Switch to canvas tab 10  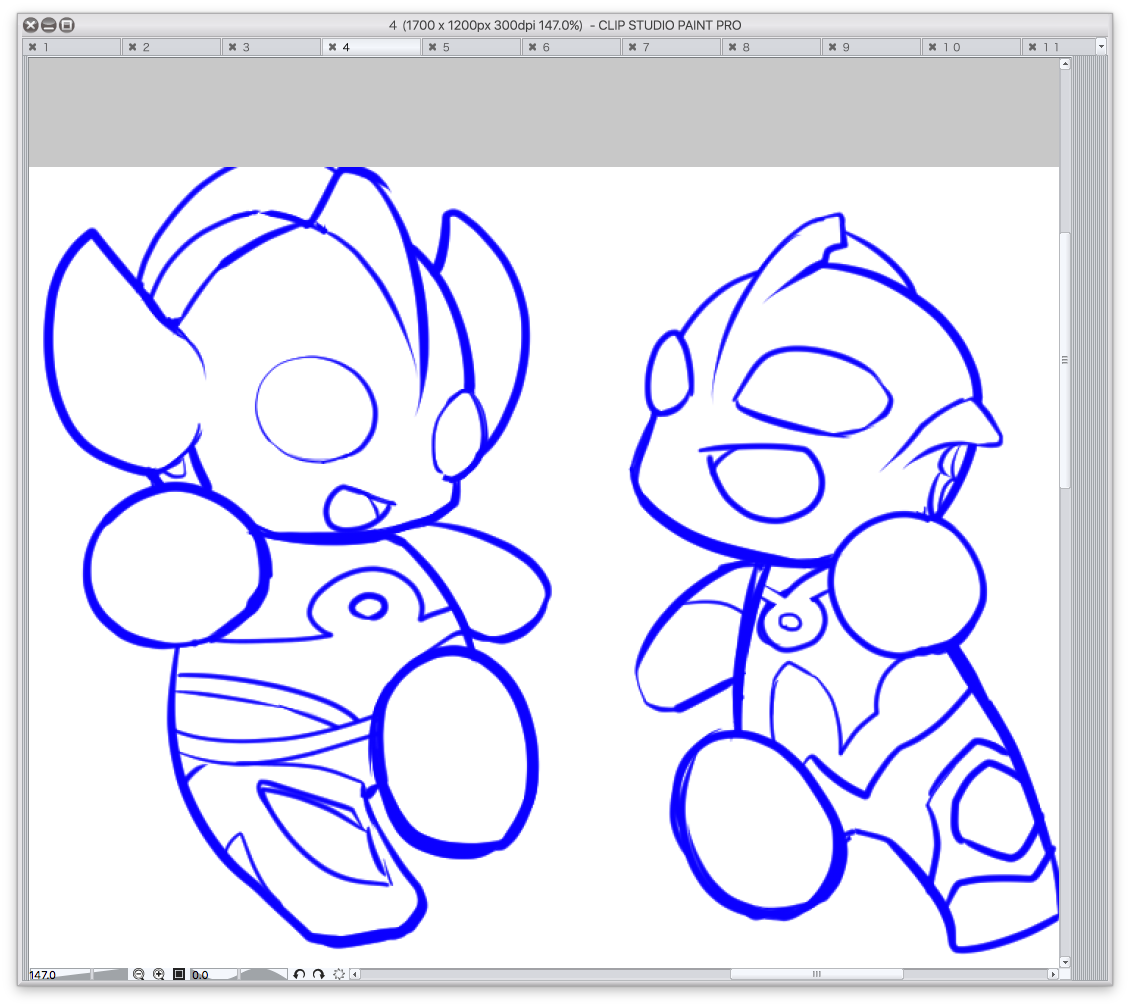(973, 47)
